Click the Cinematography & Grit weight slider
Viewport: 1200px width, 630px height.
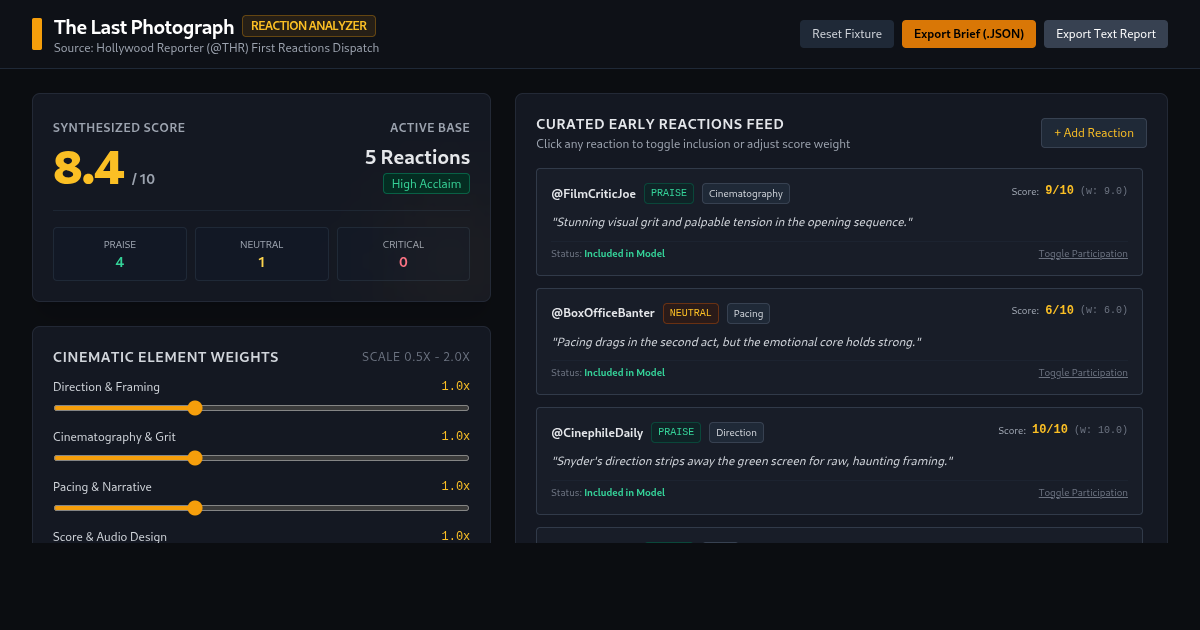[x=261, y=458]
